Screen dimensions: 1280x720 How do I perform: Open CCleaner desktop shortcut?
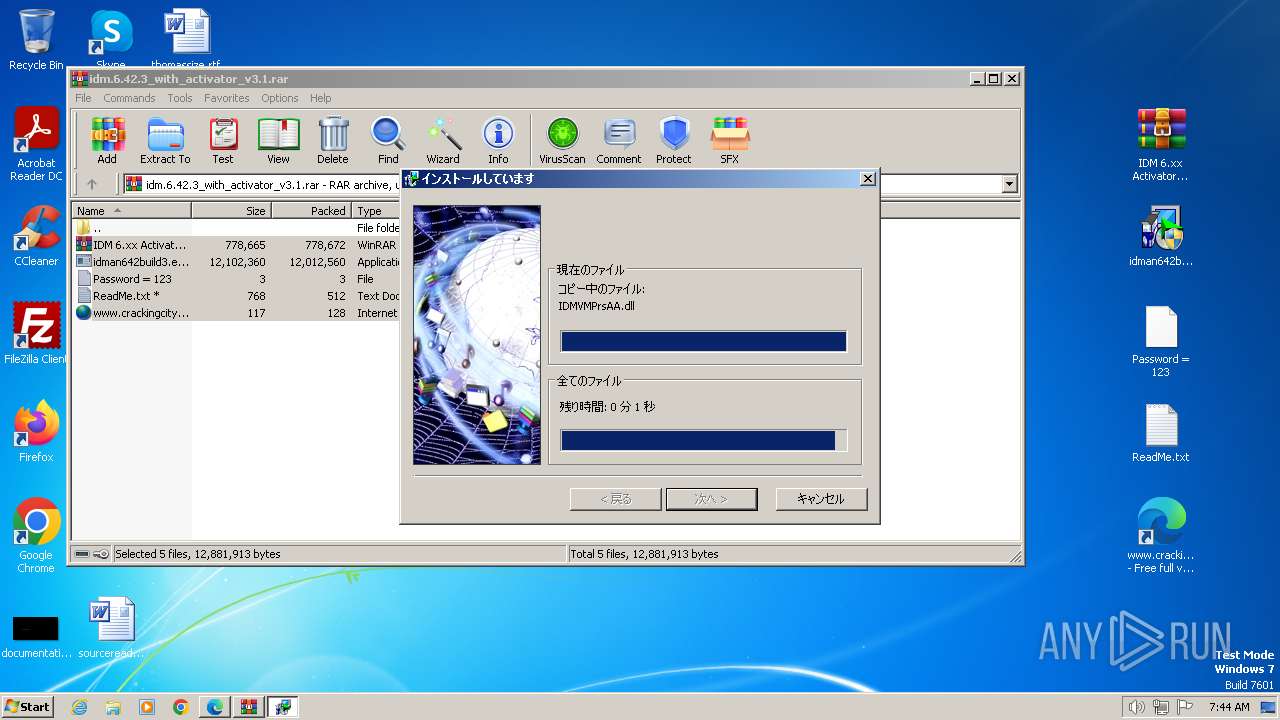coord(36,235)
